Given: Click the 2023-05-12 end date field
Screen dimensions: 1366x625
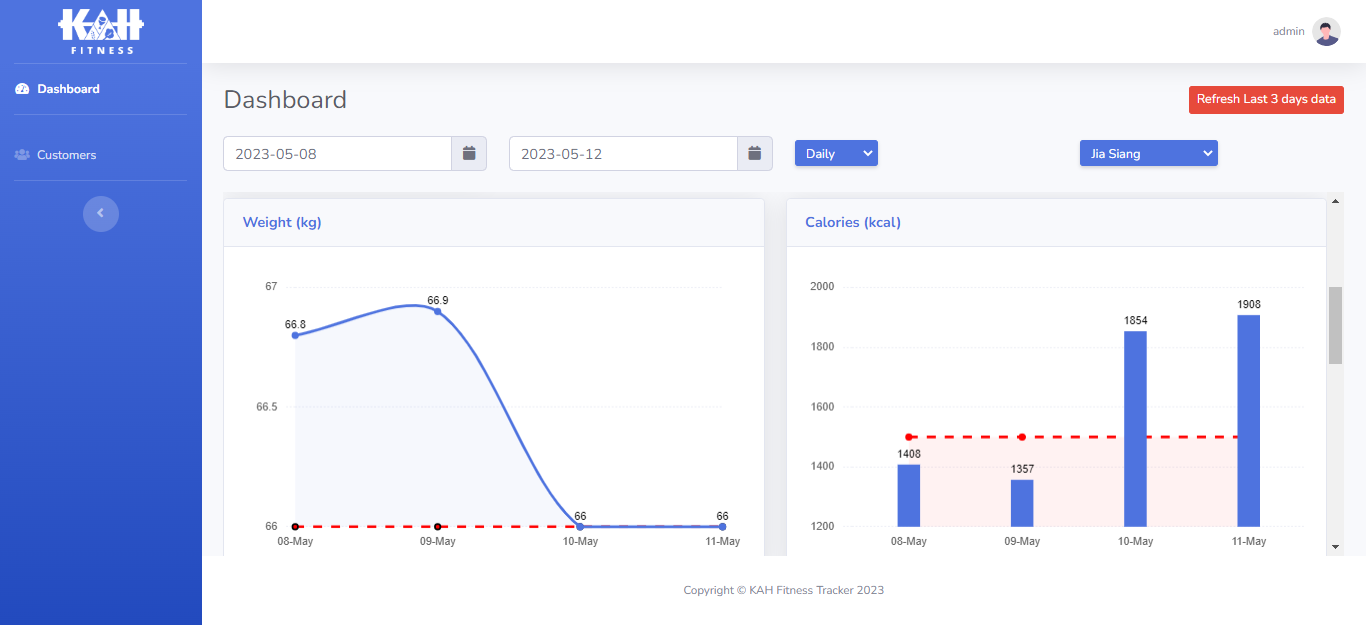Looking at the screenshot, I should point(624,154).
